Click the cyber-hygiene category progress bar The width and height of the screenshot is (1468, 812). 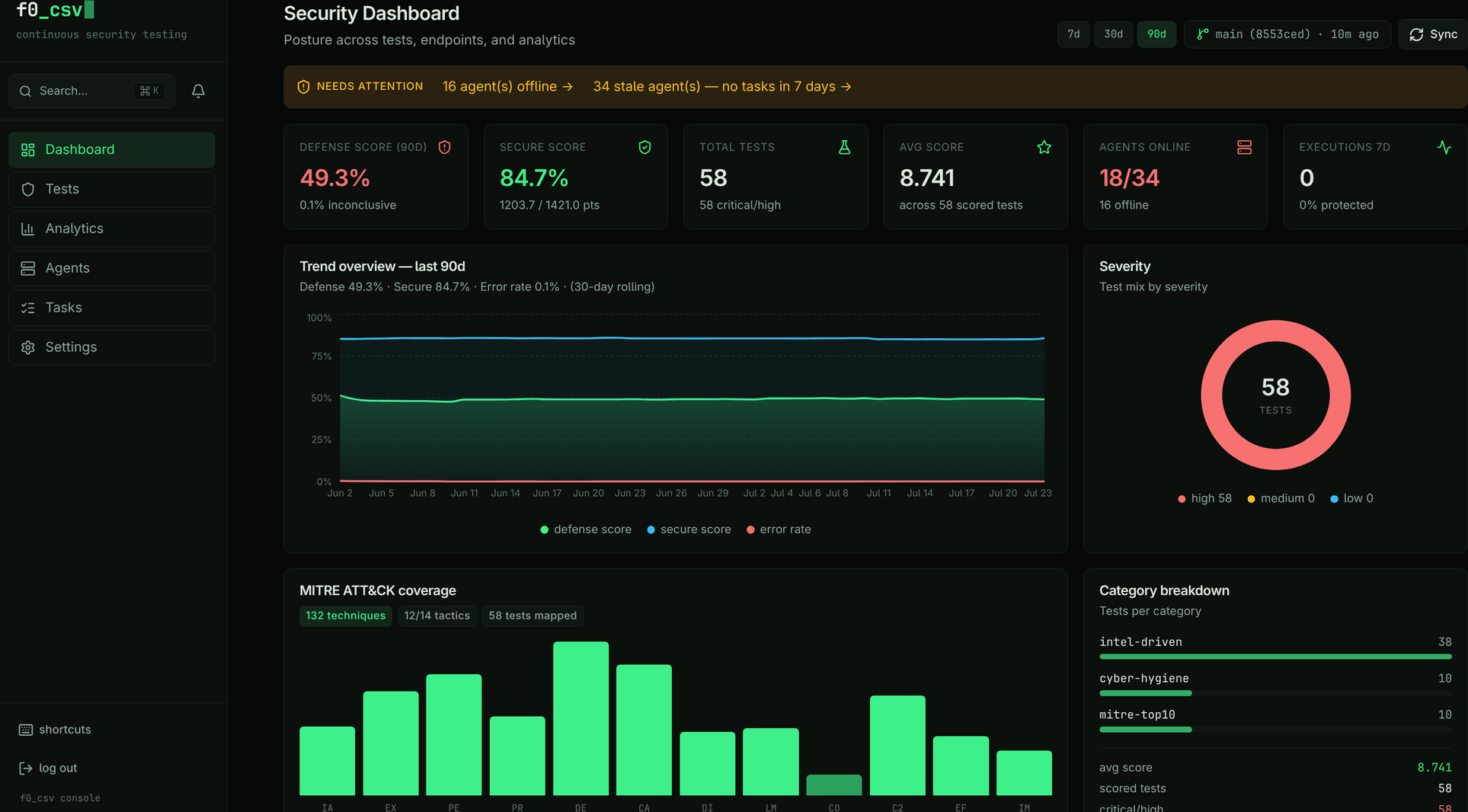1275,693
